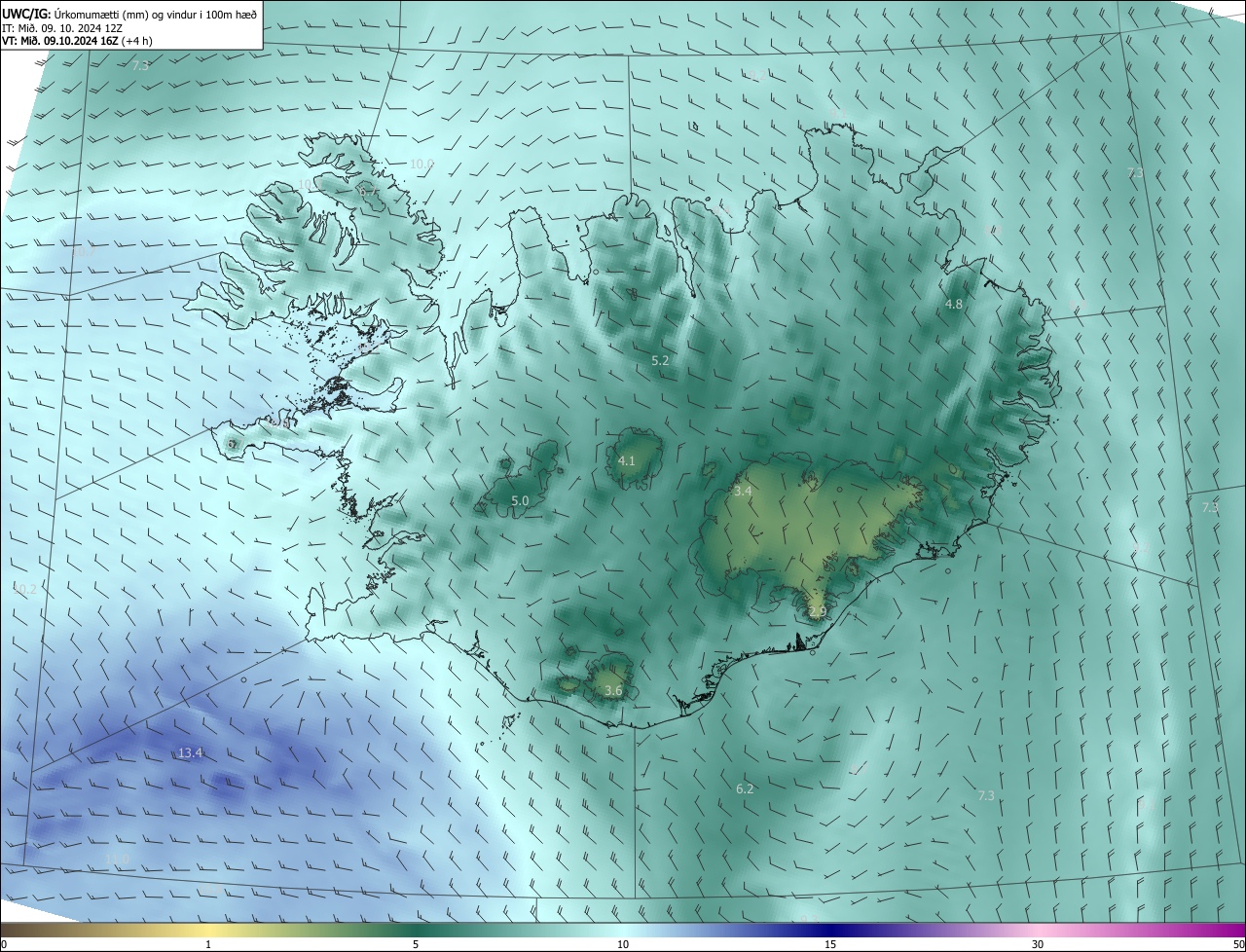
Task: Click the 4.1 value inside the small glacier outline
Action: (x=627, y=460)
